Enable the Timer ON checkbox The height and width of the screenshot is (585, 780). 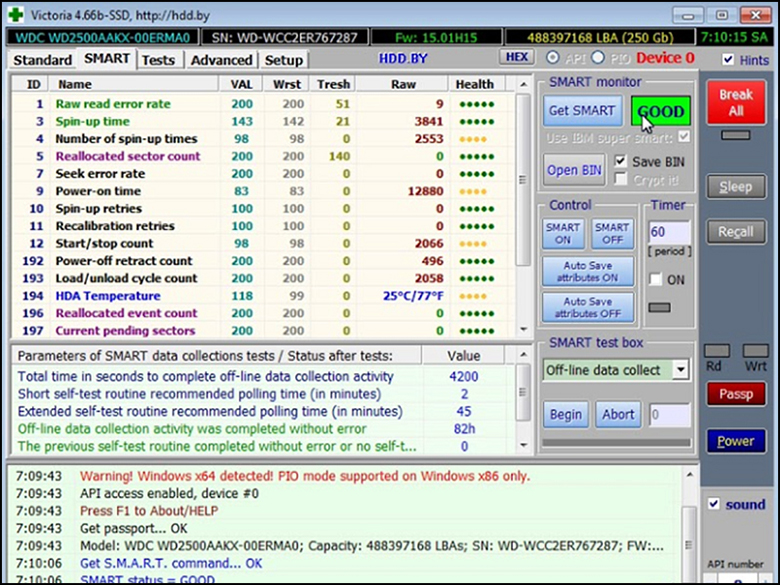click(x=656, y=281)
